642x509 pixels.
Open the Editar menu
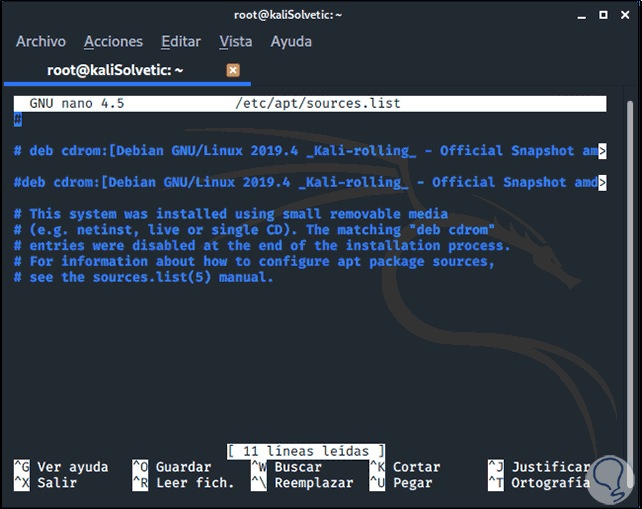(x=181, y=42)
